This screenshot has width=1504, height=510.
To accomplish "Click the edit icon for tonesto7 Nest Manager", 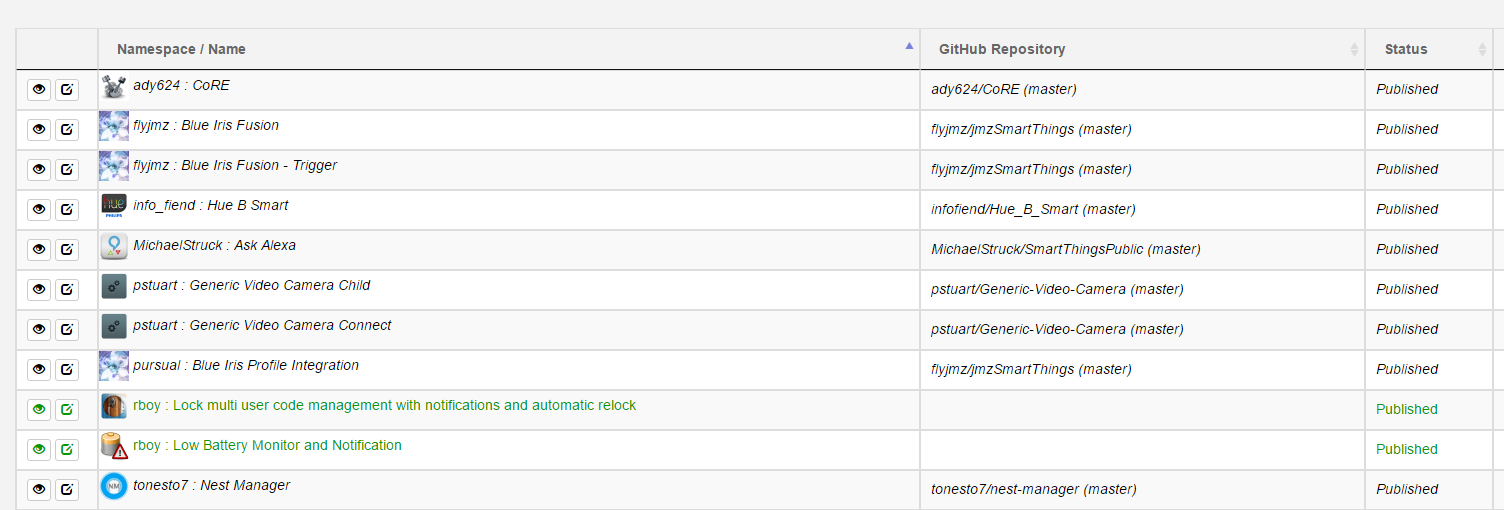I will coord(67,489).
